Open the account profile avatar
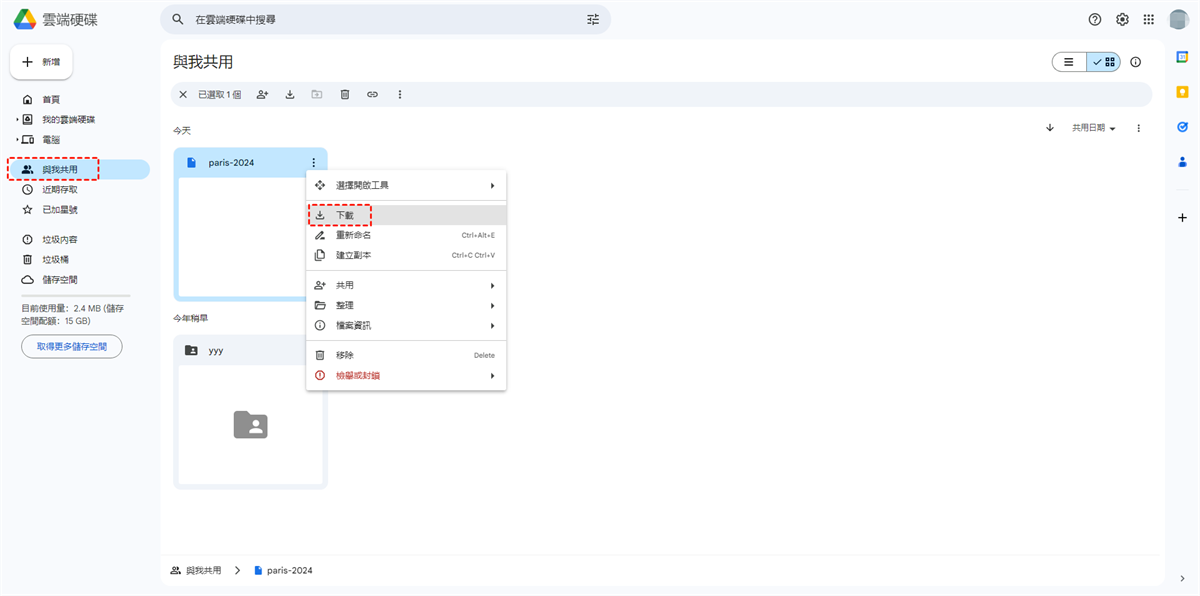Screen dimensions: 1200x596 coord(1178,19)
